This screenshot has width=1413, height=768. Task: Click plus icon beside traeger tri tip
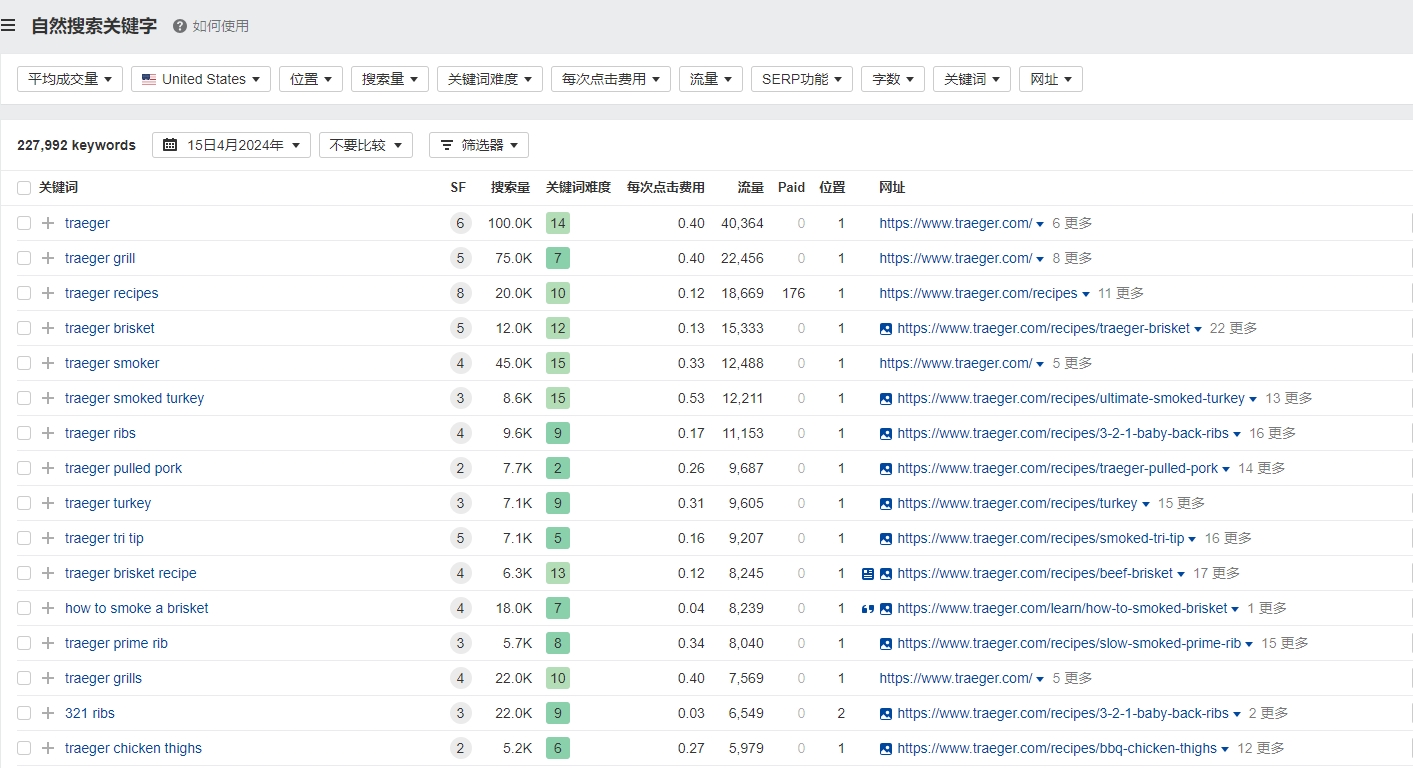48,538
